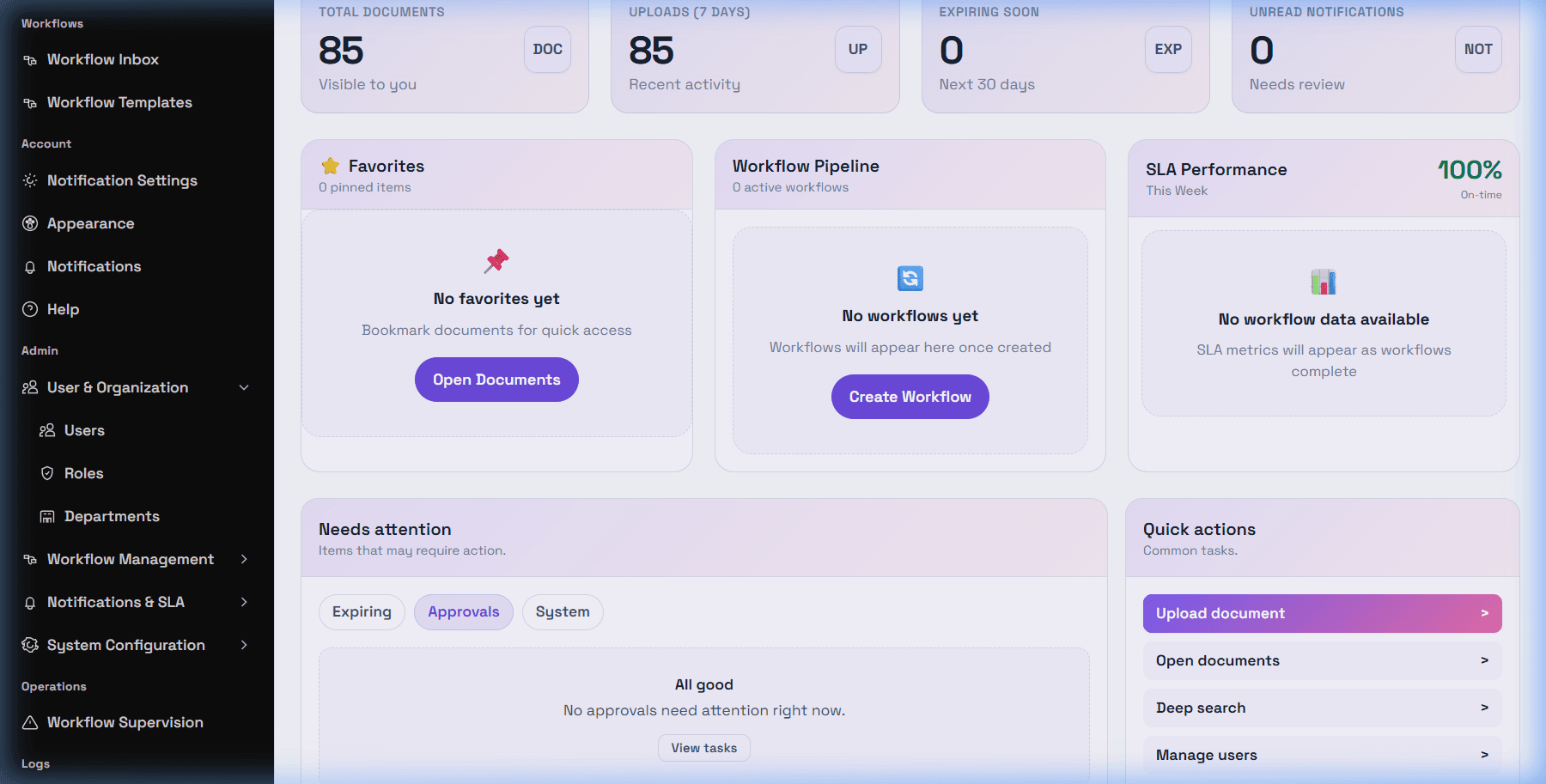Click the Workflow Management icon
Screen dimensions: 1546x784
pos(30,560)
